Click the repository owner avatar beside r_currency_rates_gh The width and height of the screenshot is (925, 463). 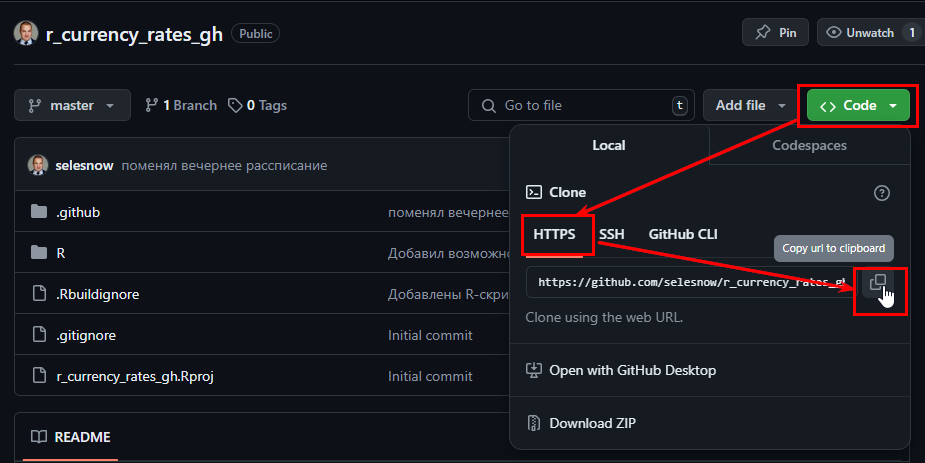pos(26,33)
